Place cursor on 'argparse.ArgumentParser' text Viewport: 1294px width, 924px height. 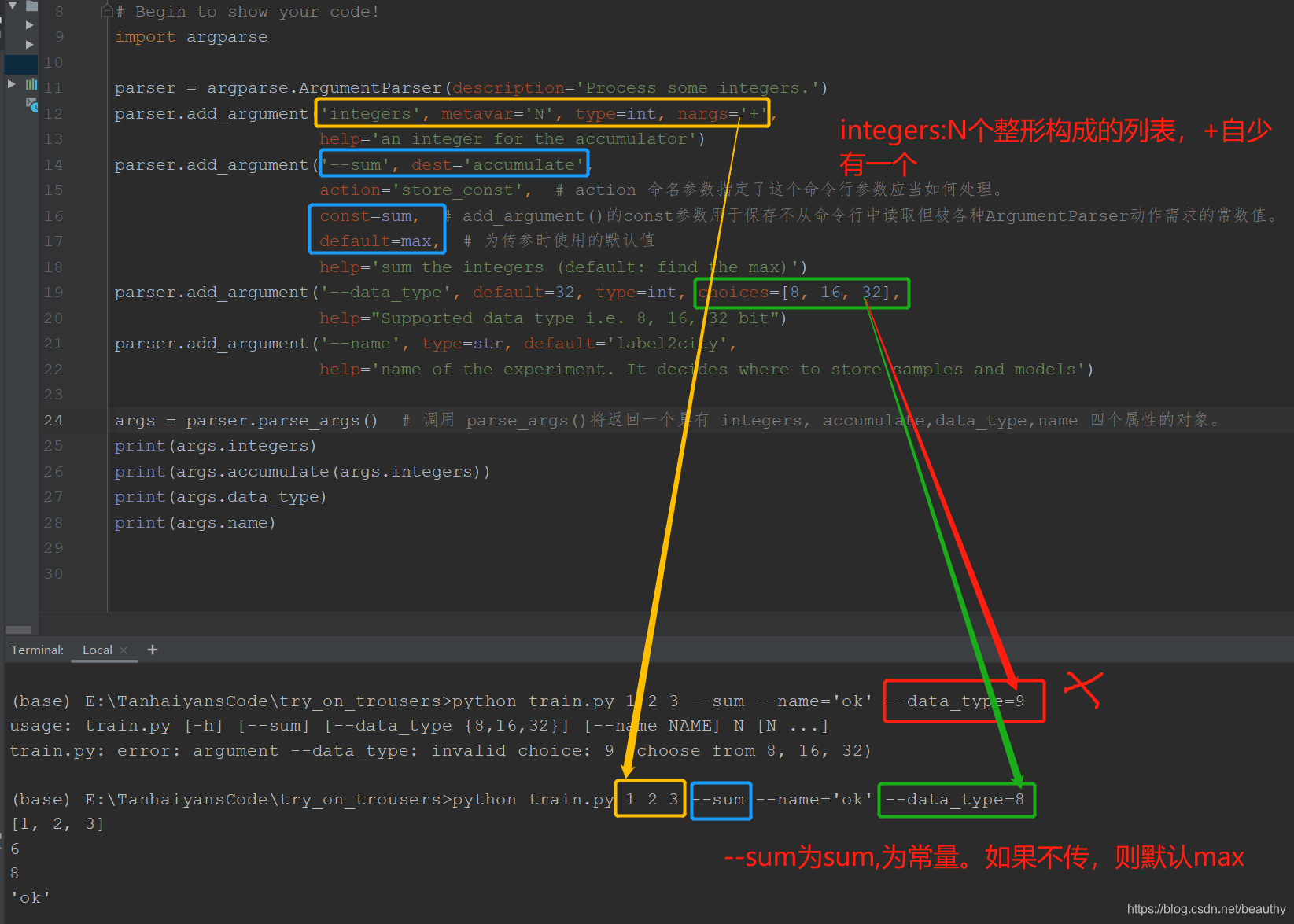tap(324, 88)
